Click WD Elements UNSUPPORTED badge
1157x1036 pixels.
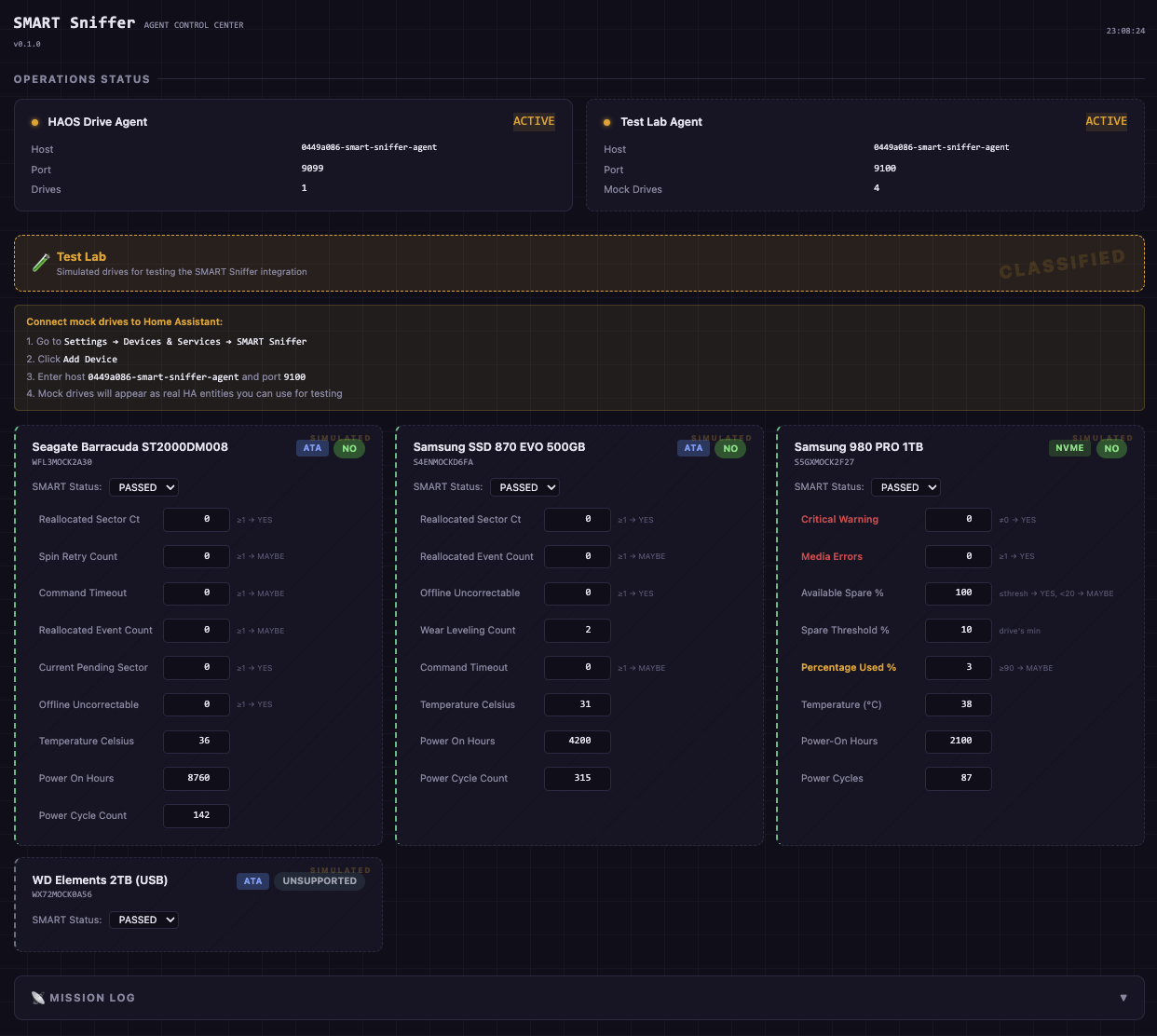click(320, 881)
